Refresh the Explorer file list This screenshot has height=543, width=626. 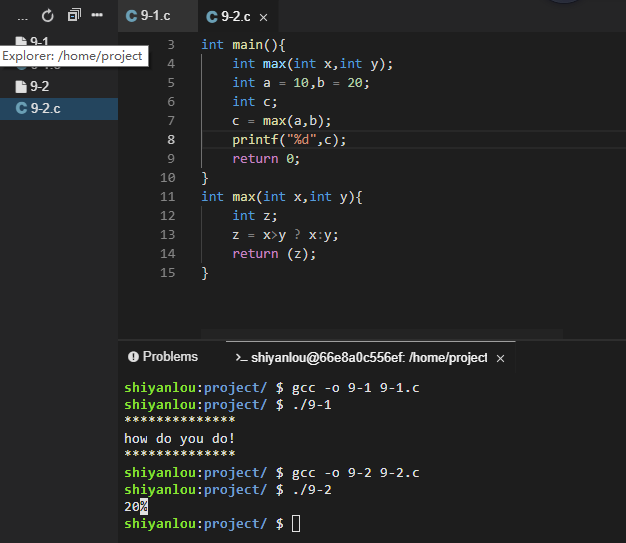click(x=48, y=16)
